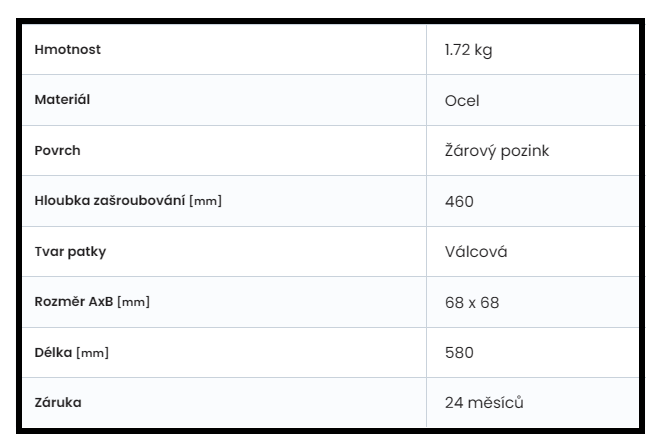Click the 68 x 68 dimension value
Screen dimensions: 659x448
[470, 301]
